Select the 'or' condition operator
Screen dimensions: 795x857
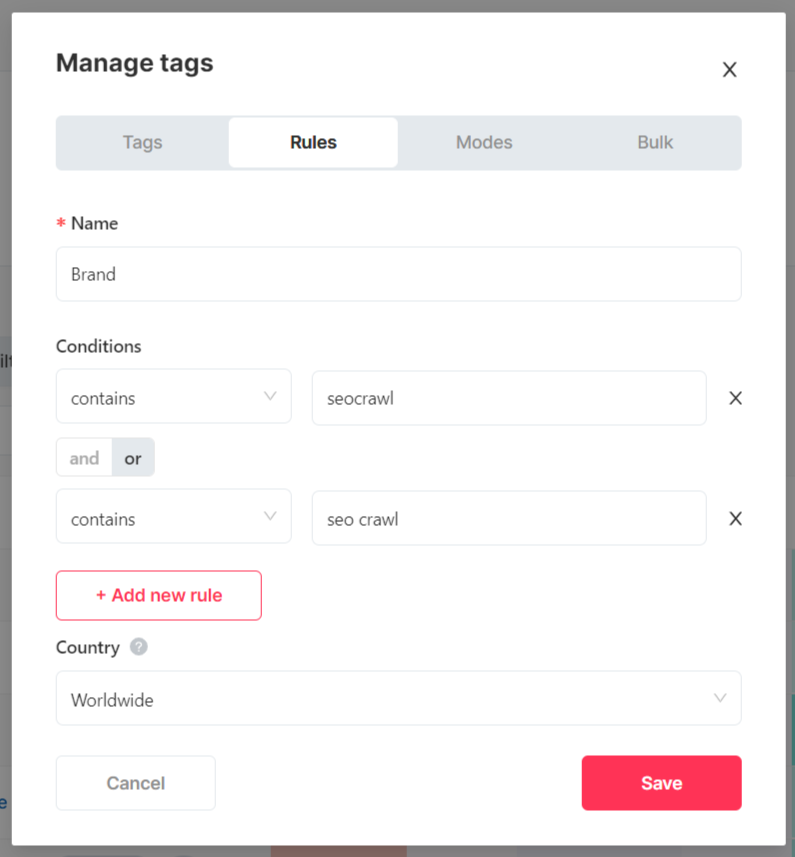(x=132, y=458)
